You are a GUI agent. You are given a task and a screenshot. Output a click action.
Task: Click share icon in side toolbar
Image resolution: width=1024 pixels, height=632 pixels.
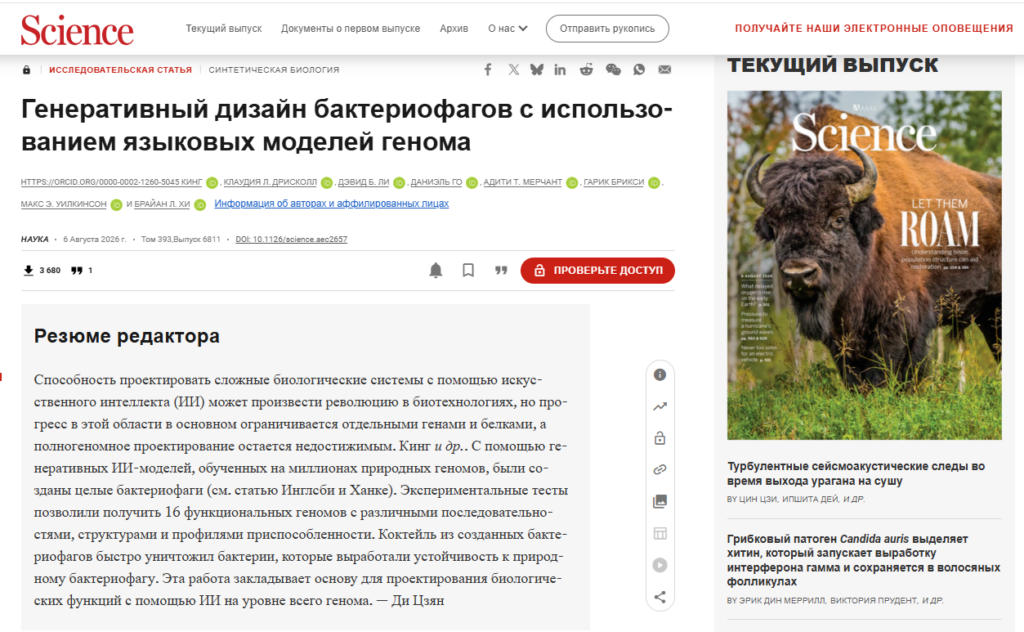660,597
